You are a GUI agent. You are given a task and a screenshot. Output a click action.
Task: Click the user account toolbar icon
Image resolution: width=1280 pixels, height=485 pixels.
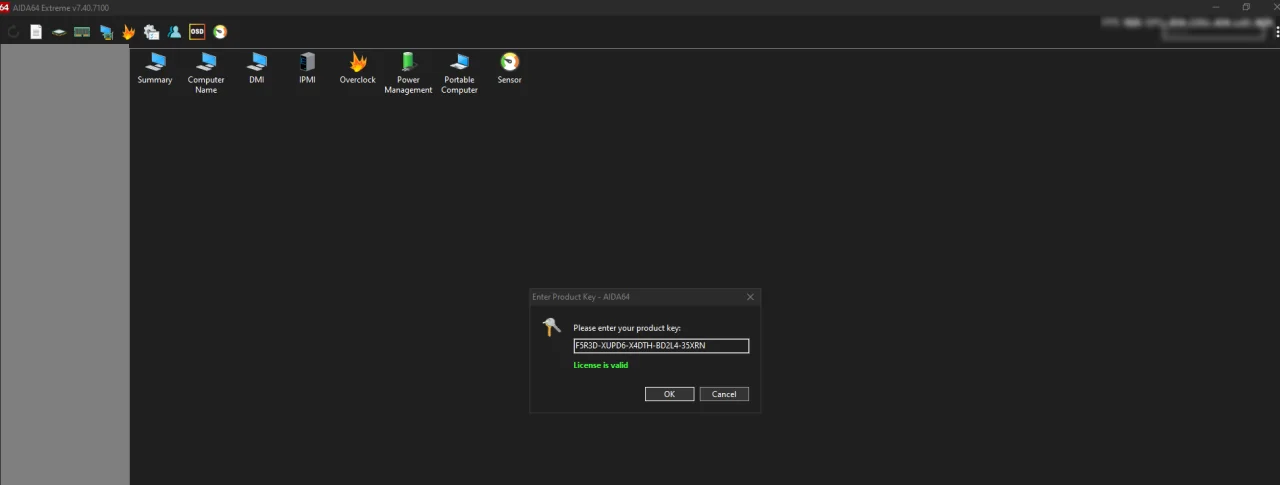click(174, 32)
